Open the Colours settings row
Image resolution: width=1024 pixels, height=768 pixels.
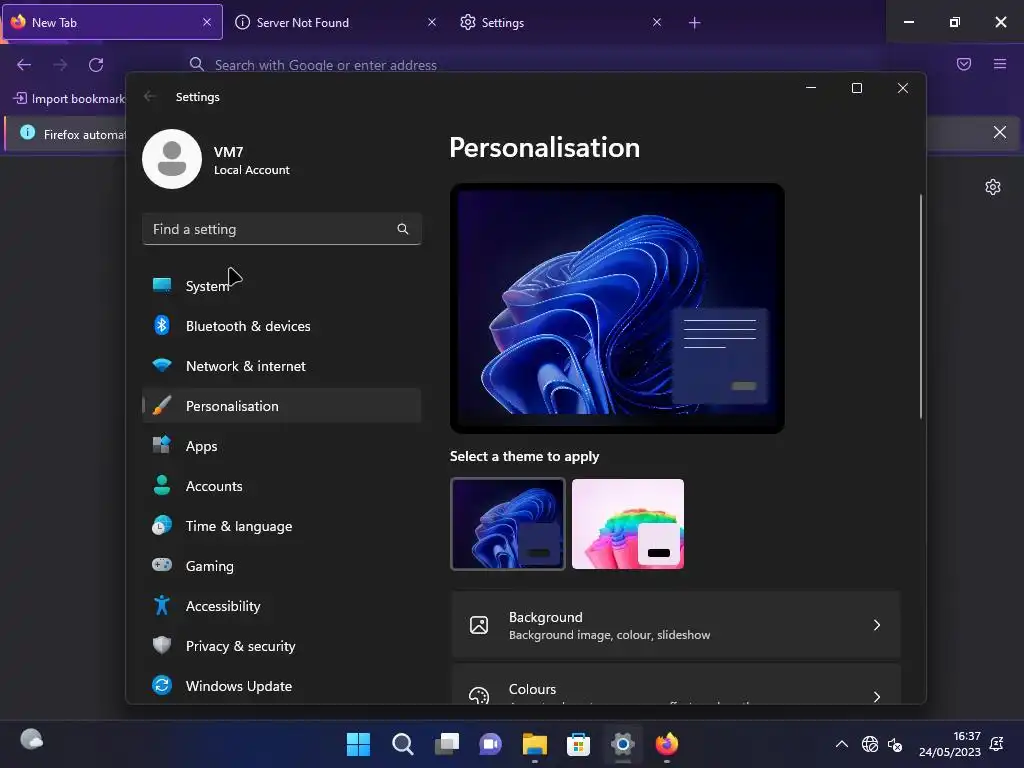(675, 684)
